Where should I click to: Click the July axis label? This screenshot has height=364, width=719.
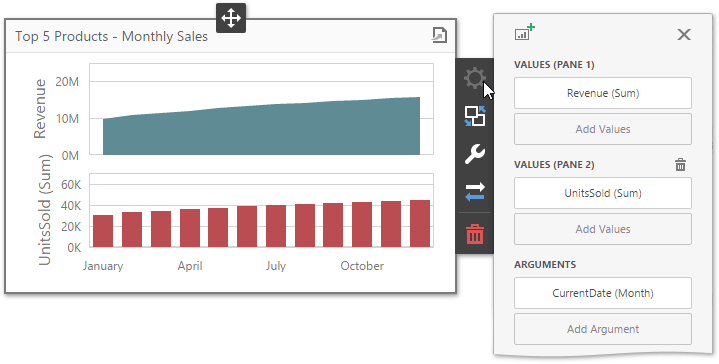pos(276,266)
